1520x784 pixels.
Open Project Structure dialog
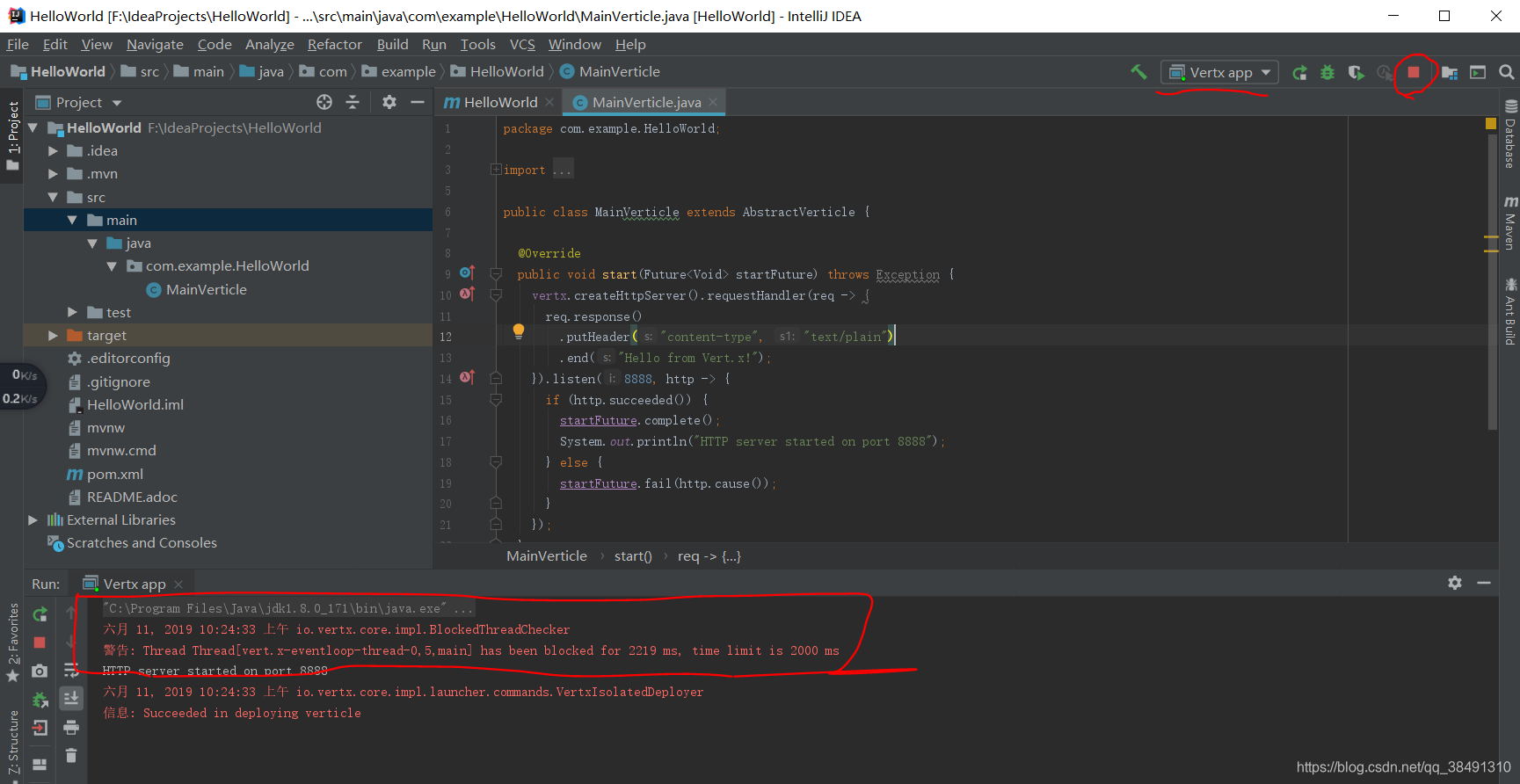tap(1450, 72)
